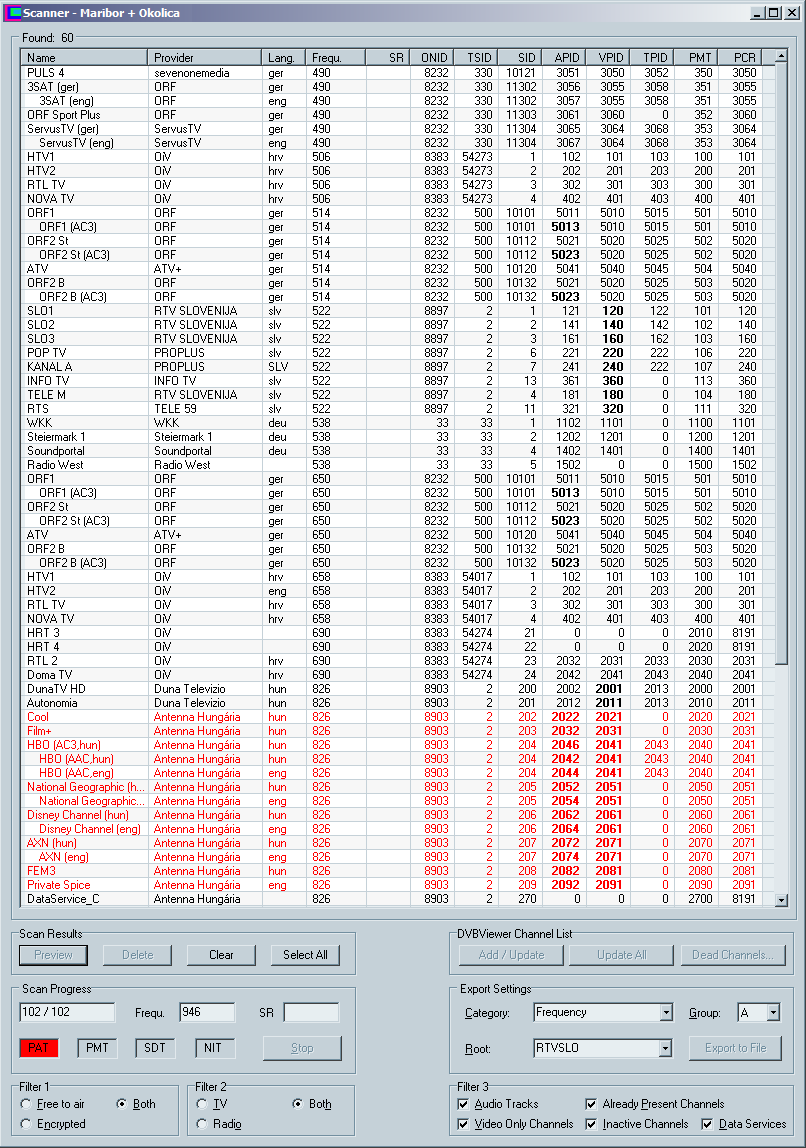Click the ONID column header
The image size is (806, 1148).
pos(431,57)
